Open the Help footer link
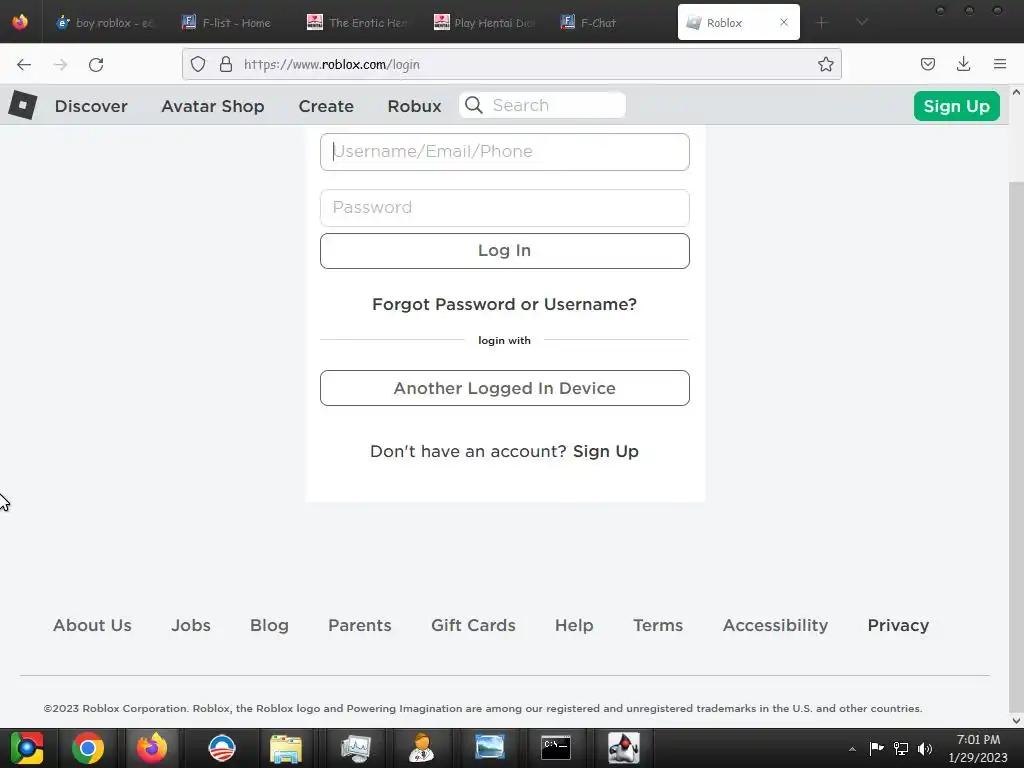1024x768 pixels. click(574, 625)
